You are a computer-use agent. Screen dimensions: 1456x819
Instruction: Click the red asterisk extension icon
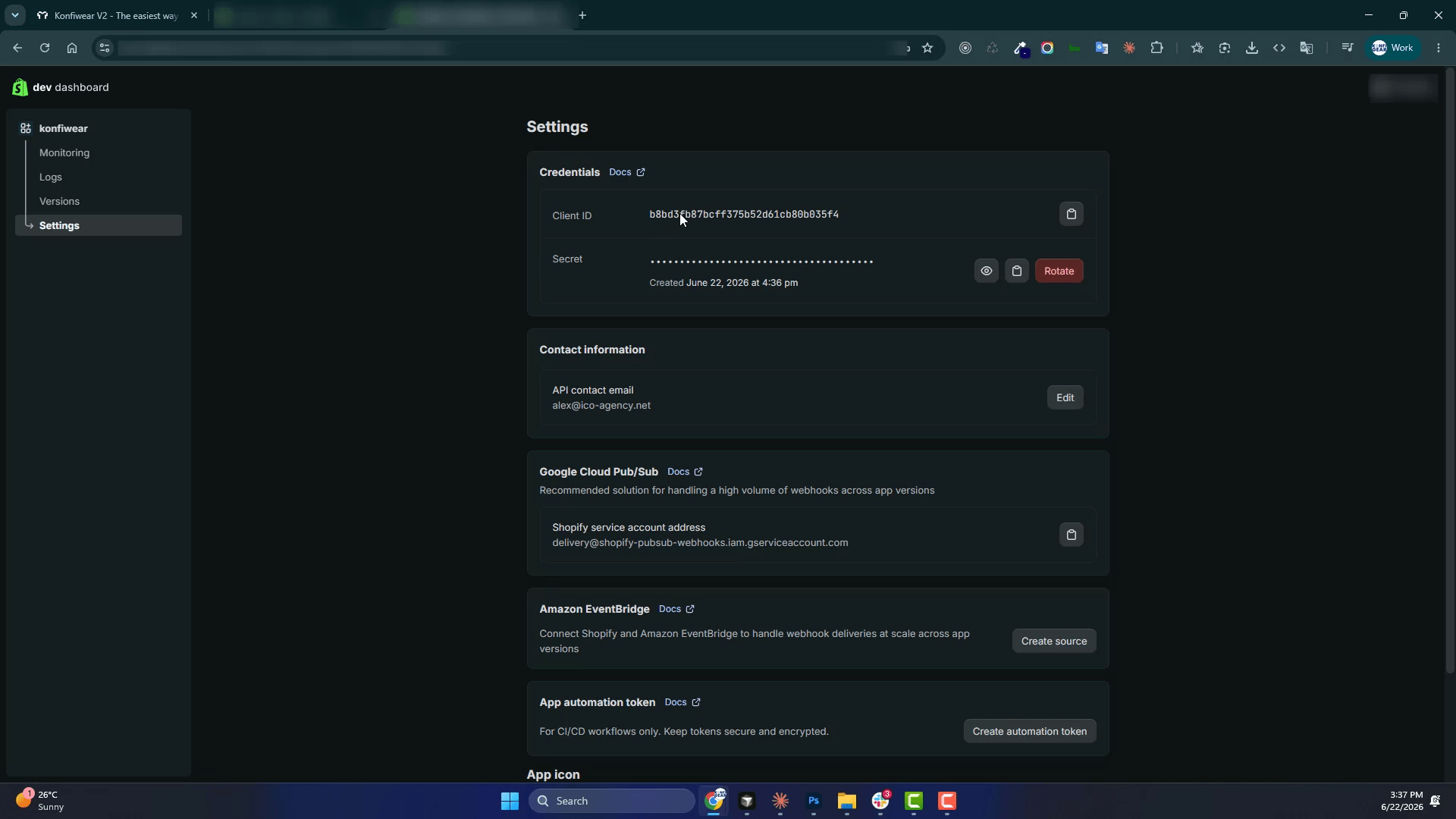click(x=1129, y=48)
